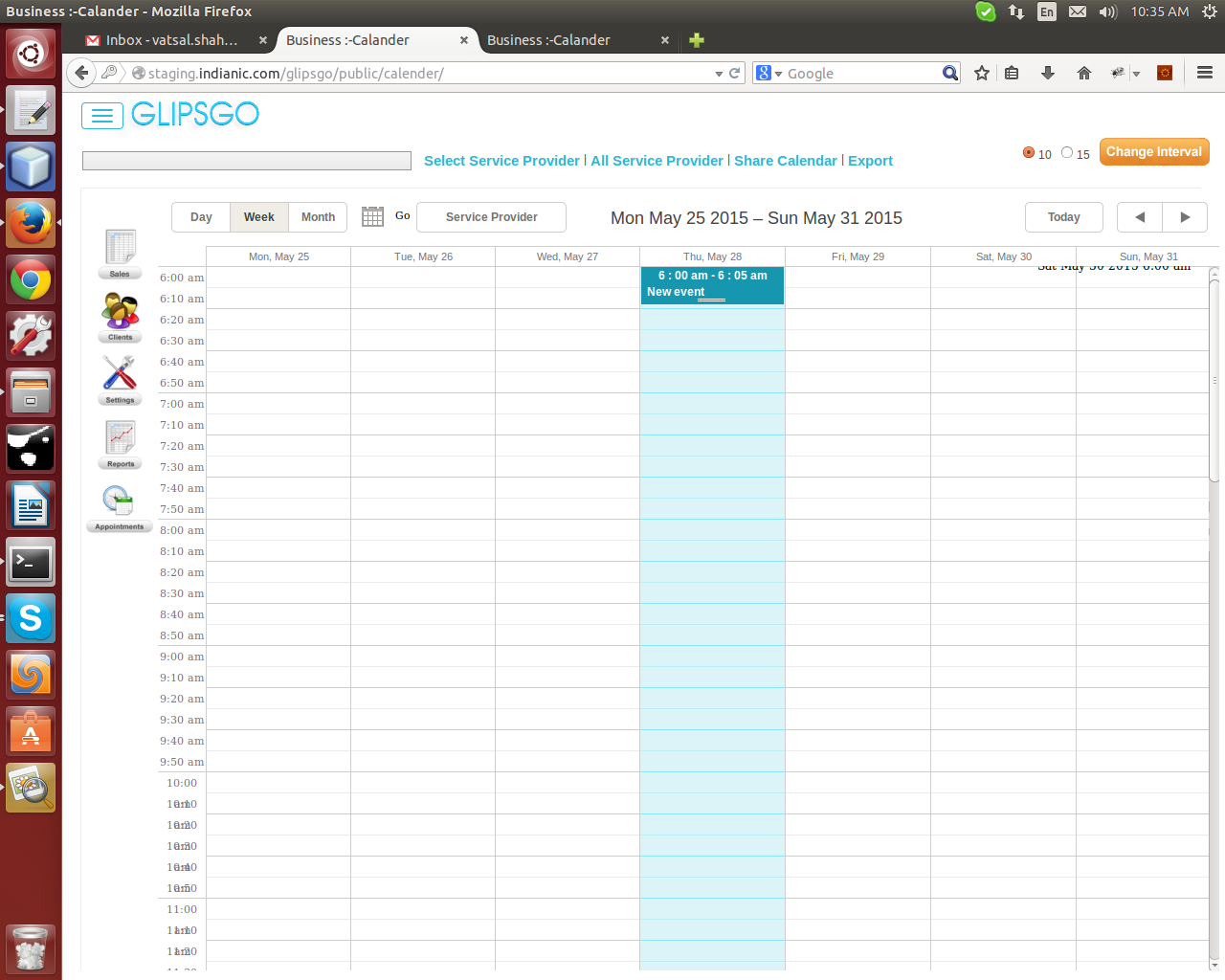1225x980 pixels.
Task: Bookmark this page star icon
Action: point(982,73)
